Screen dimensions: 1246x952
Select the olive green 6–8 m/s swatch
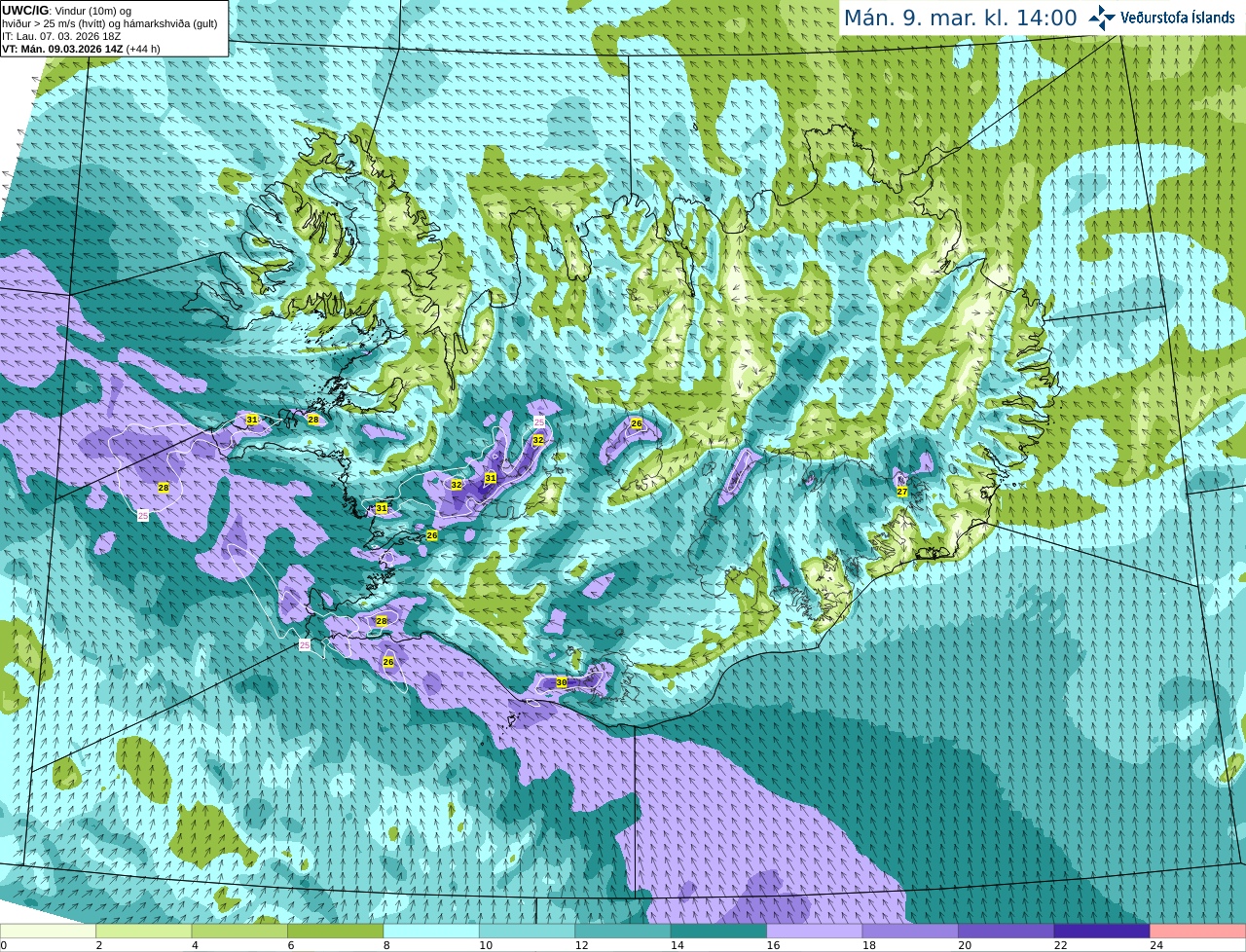point(336,932)
